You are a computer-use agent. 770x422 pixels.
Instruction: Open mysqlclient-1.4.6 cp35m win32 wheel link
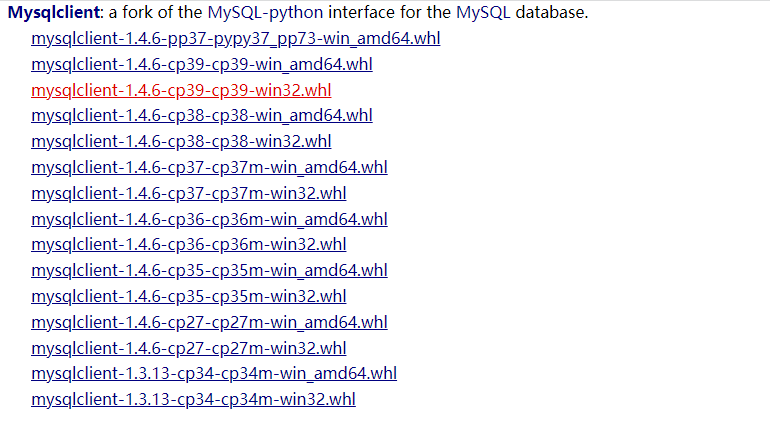click(189, 296)
